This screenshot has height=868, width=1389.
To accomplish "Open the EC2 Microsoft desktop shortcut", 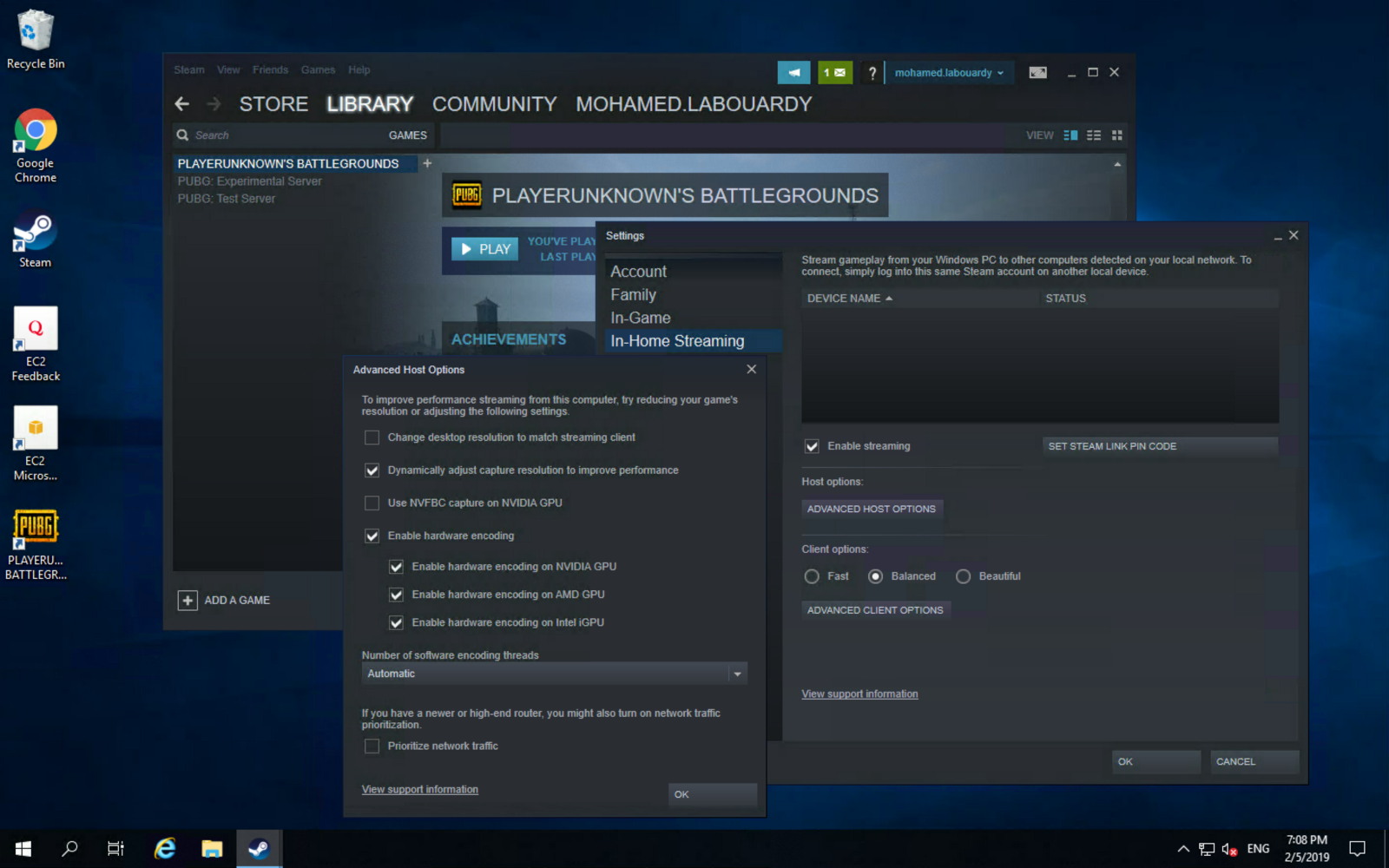I will pyautogui.click(x=36, y=444).
